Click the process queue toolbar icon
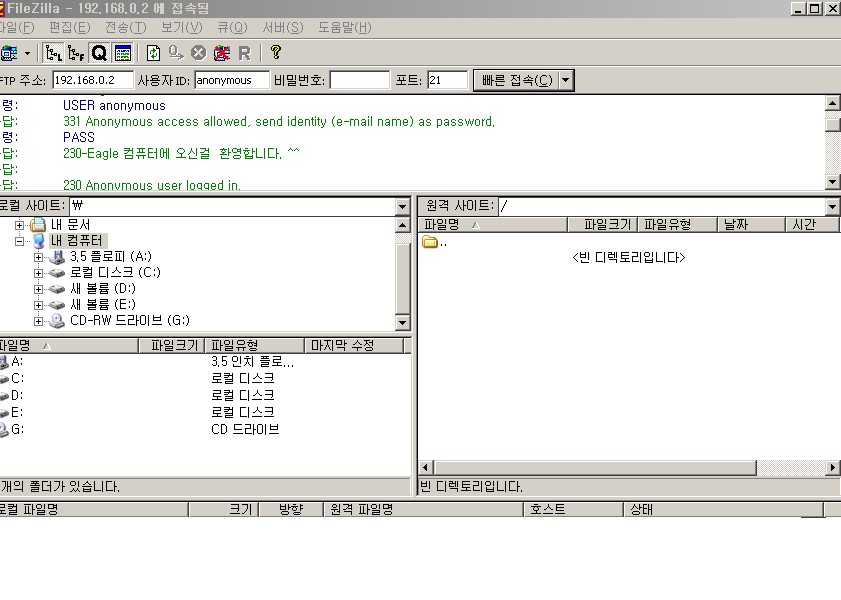 coord(175,53)
